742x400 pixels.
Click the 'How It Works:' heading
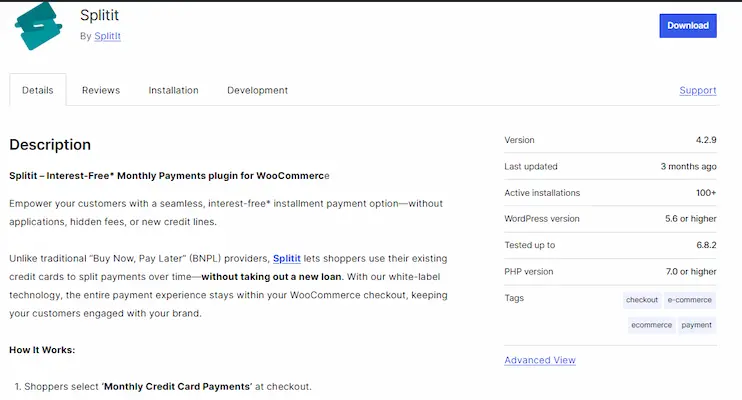point(42,350)
